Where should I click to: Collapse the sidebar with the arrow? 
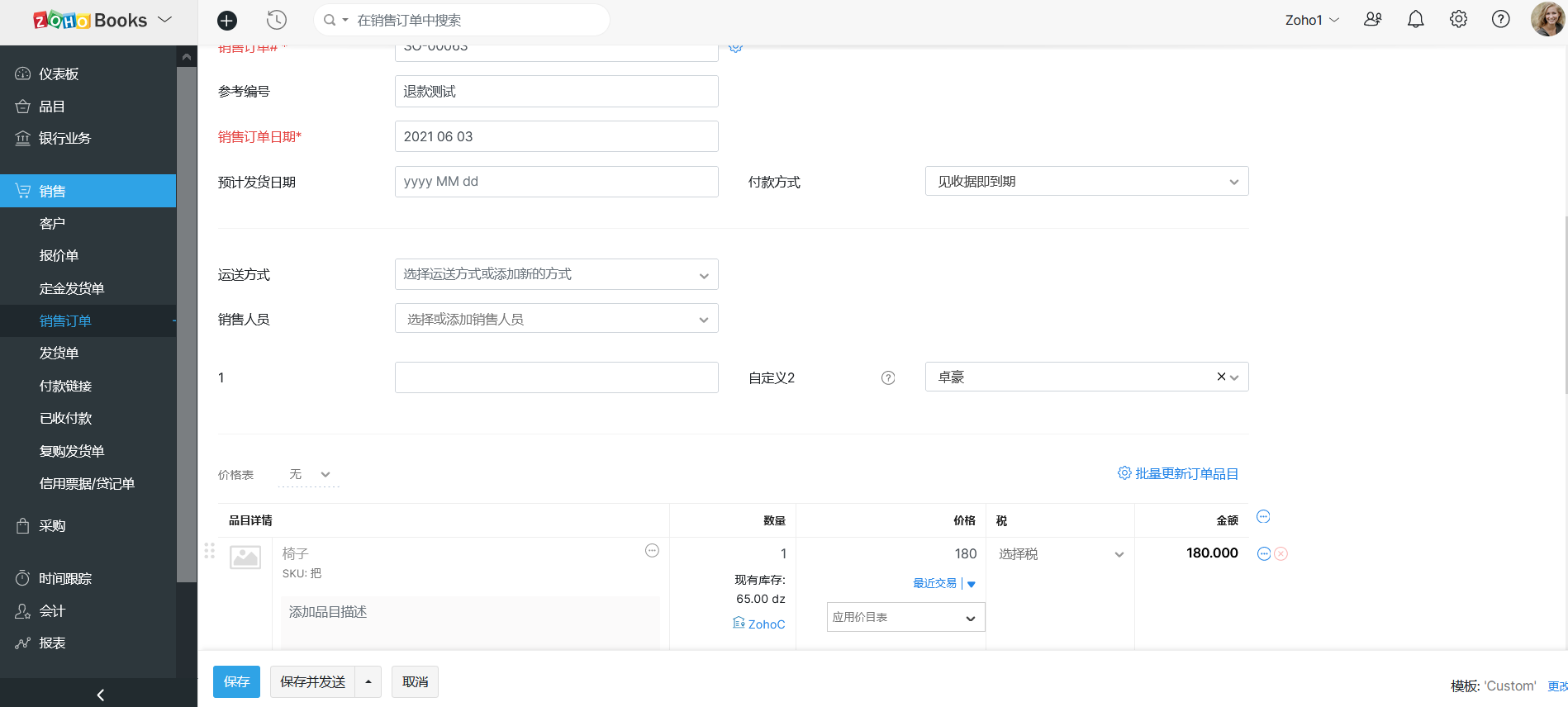point(100,695)
